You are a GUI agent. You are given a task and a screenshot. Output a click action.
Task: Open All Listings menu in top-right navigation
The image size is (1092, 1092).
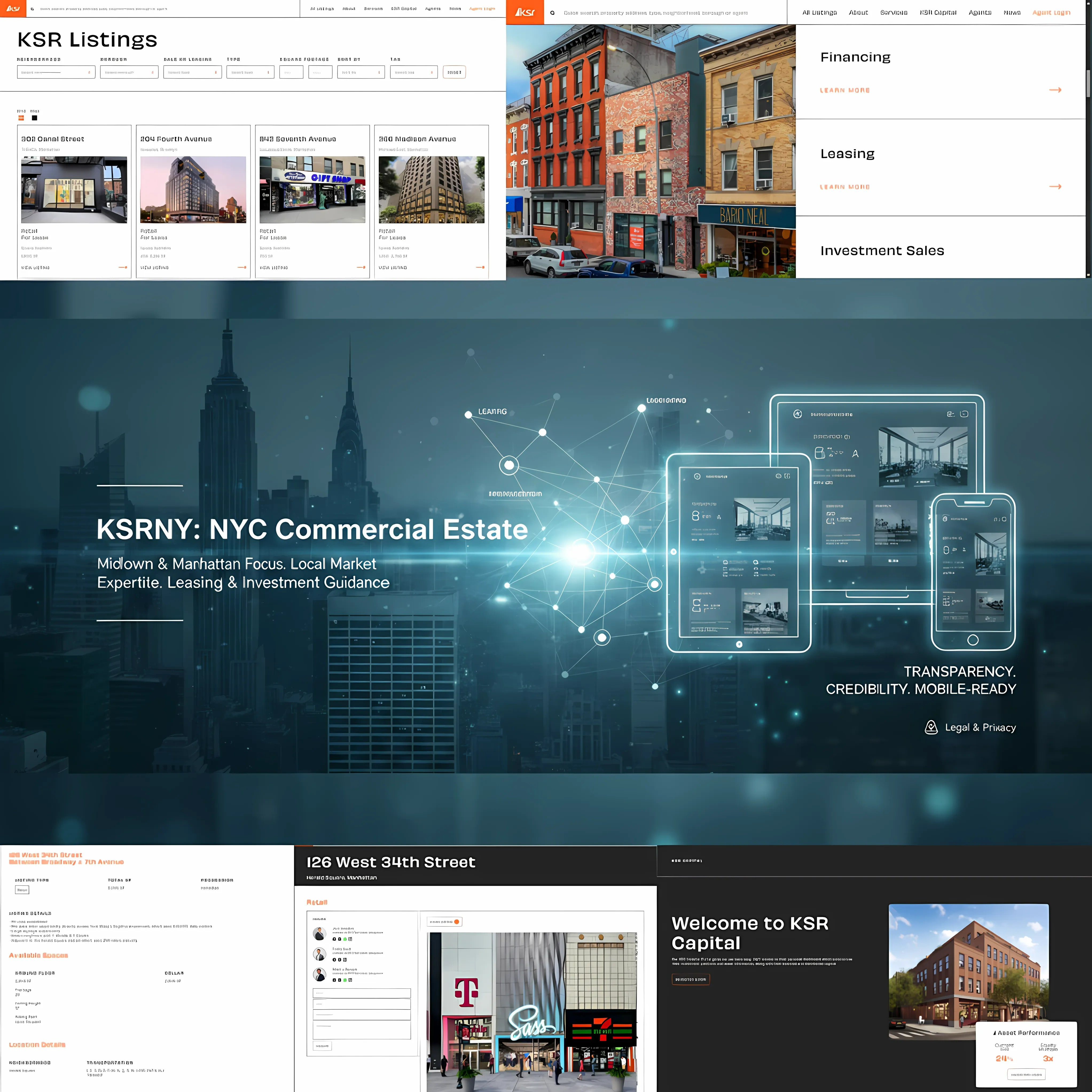(819, 13)
